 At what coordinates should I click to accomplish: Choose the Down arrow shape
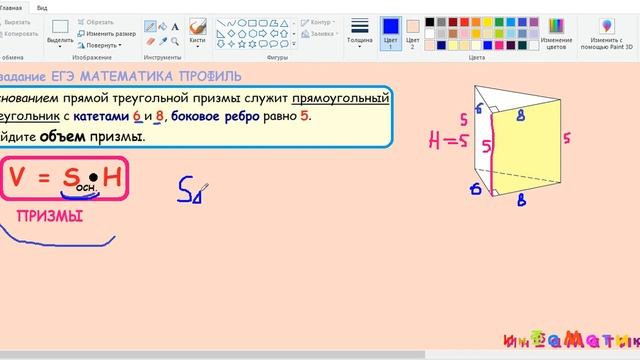point(221,44)
